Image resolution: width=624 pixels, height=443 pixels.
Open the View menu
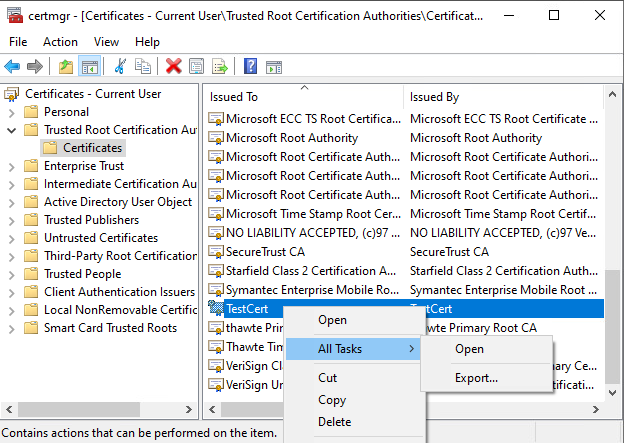coord(106,42)
